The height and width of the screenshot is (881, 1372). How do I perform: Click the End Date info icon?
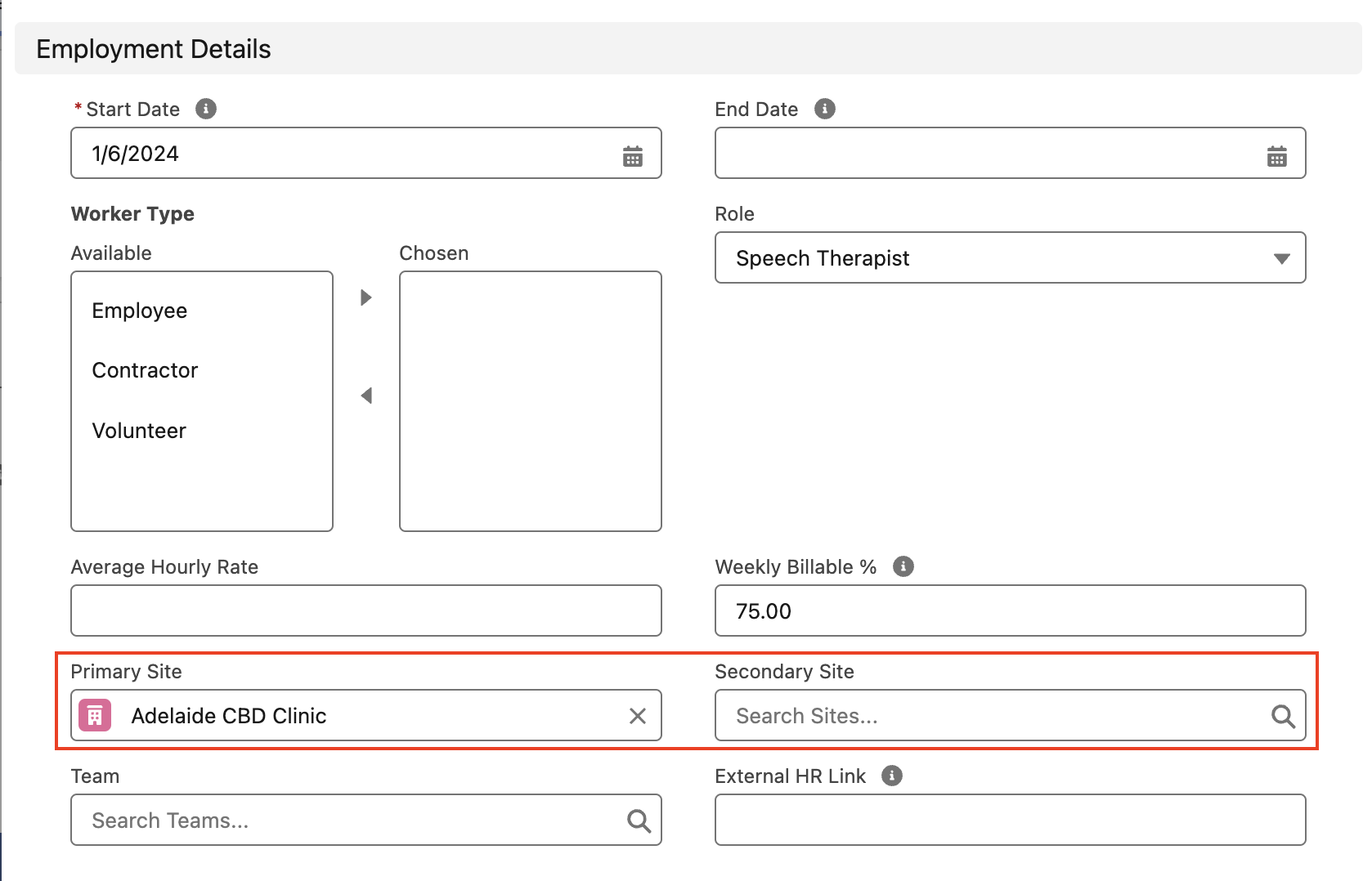click(x=825, y=109)
